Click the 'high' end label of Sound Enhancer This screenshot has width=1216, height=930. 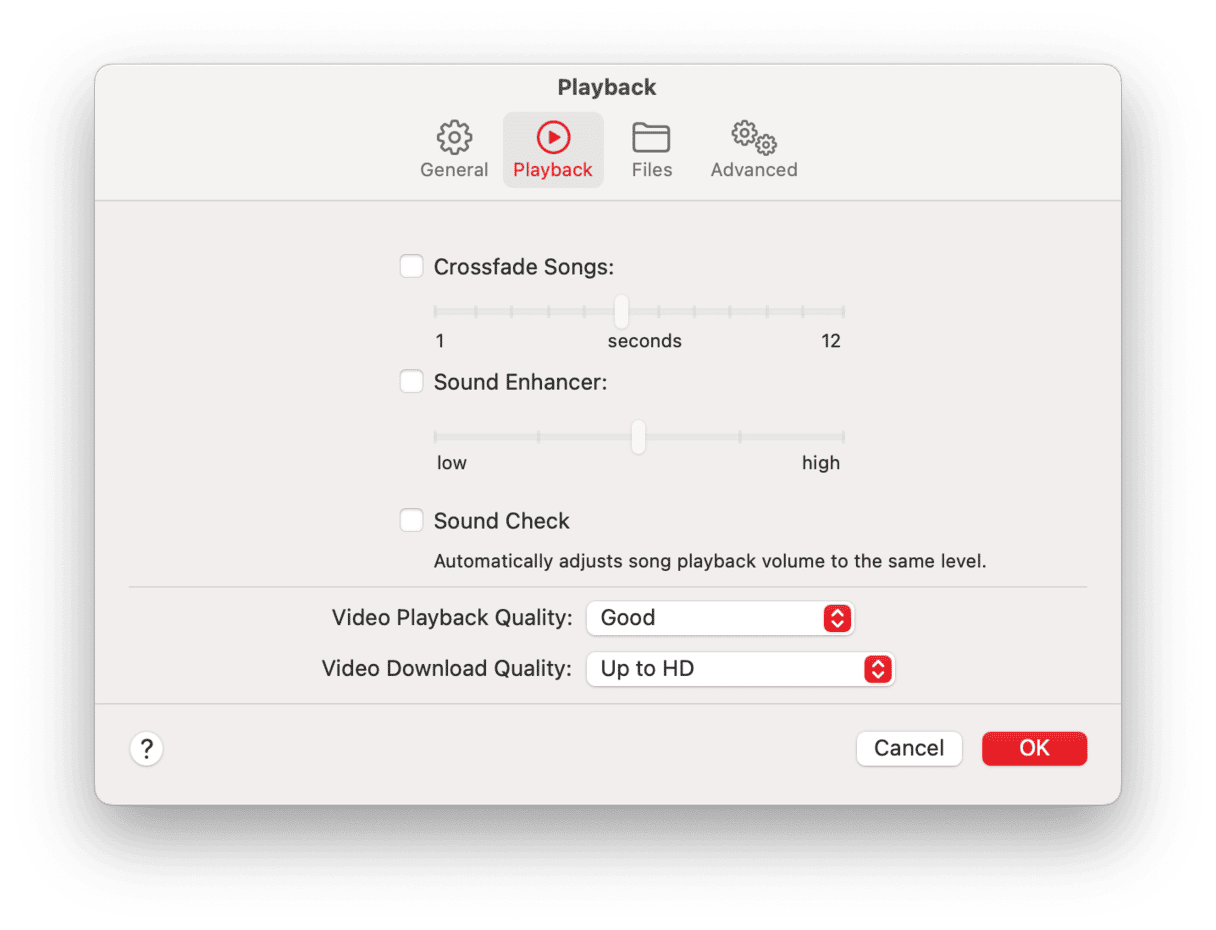click(x=821, y=463)
